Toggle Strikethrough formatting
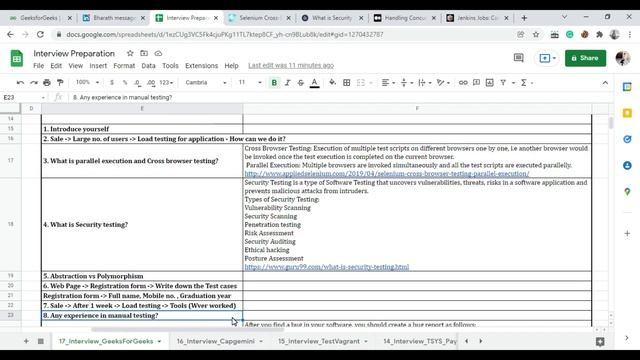The image size is (640, 360). 301,83
